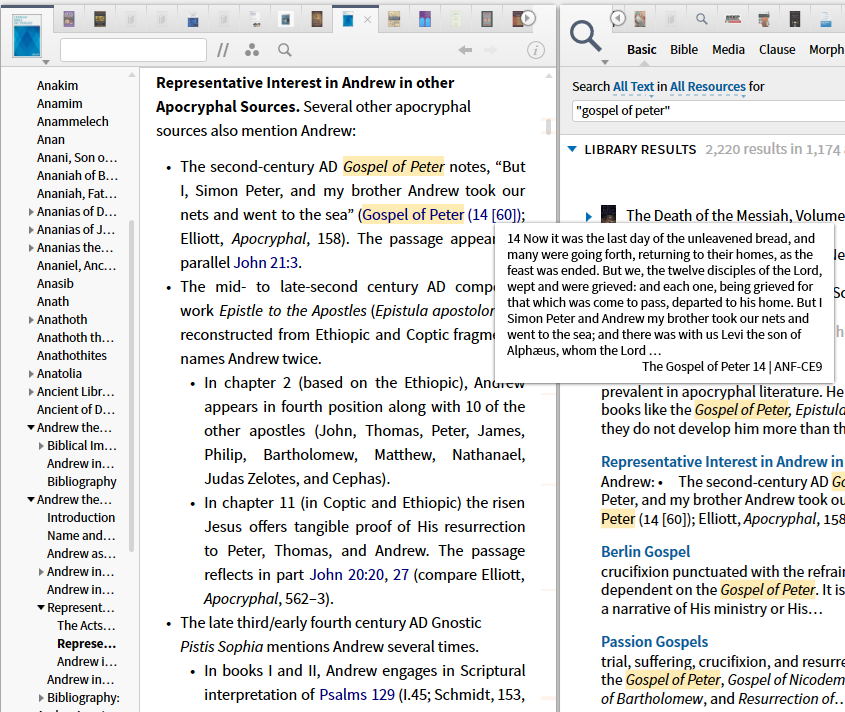Expand the Anatolia tree node

tap(31, 374)
